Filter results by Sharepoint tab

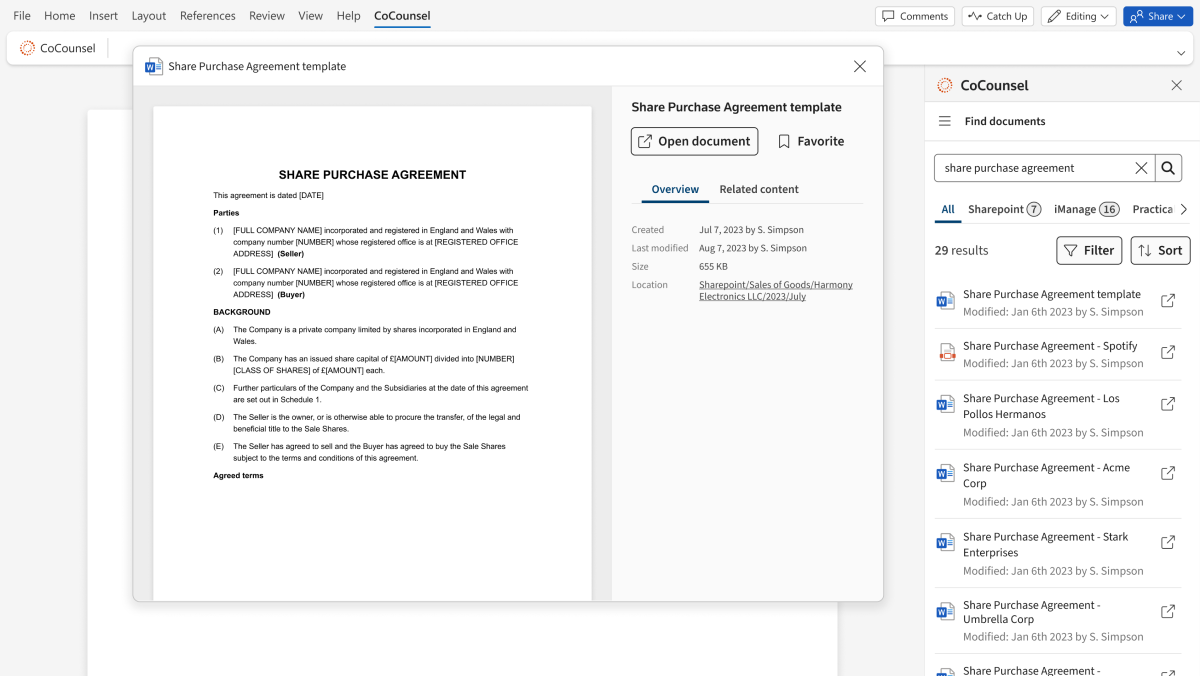pyautogui.click(x=1004, y=209)
